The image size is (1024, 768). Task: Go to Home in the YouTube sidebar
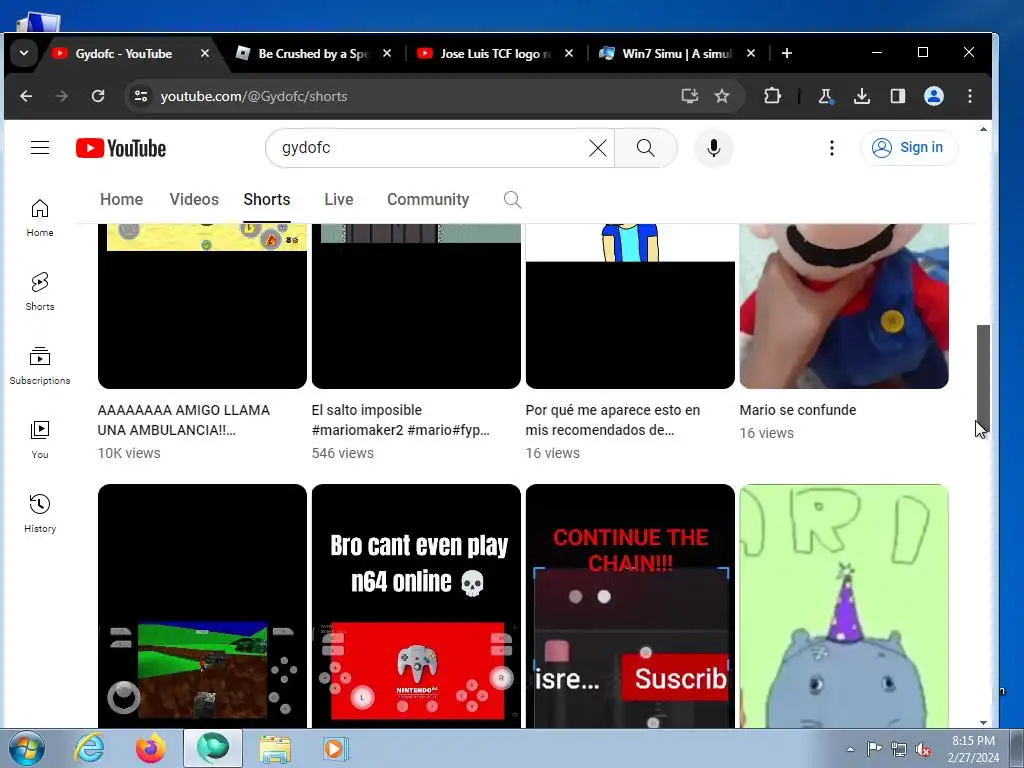click(40, 218)
